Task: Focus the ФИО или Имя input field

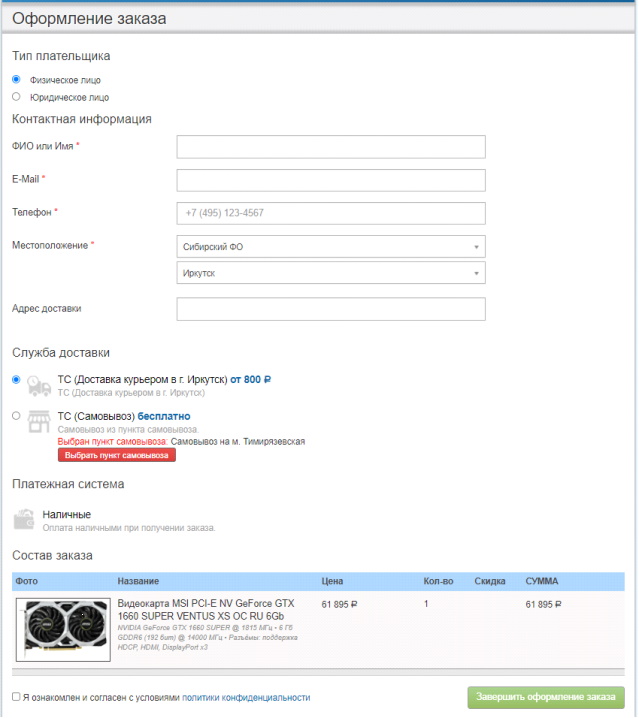Action: [x=330, y=147]
